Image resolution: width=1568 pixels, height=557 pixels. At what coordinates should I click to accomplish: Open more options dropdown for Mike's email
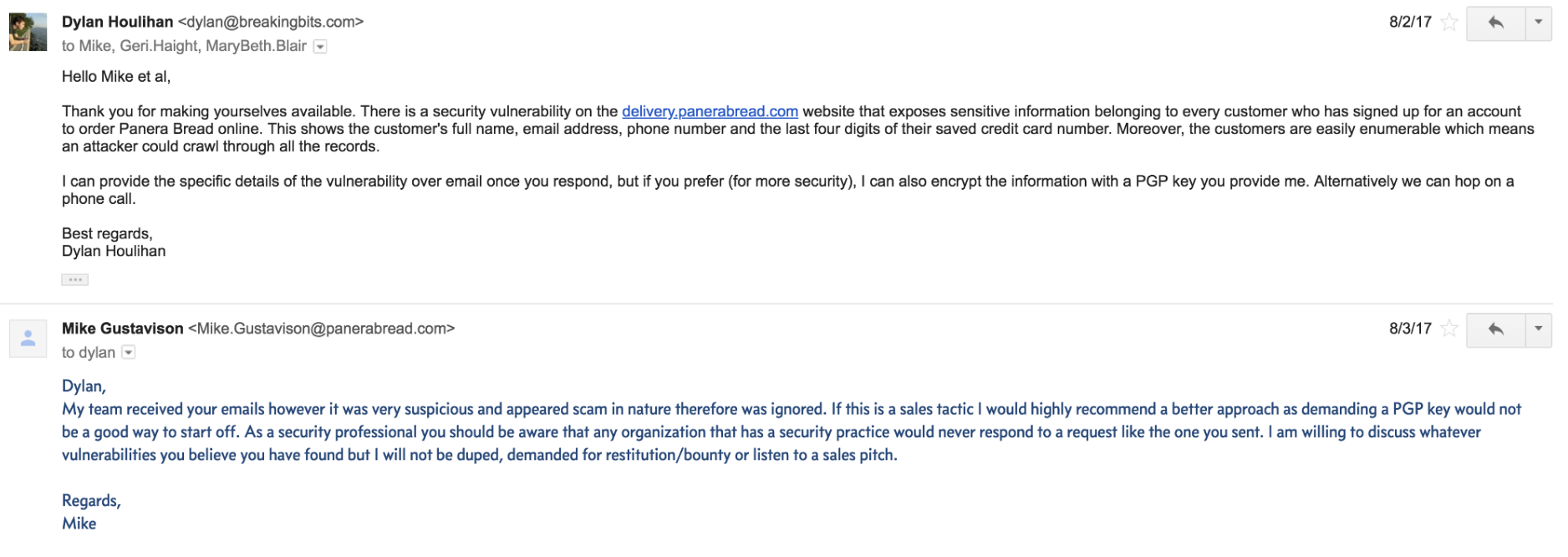[x=1538, y=329]
